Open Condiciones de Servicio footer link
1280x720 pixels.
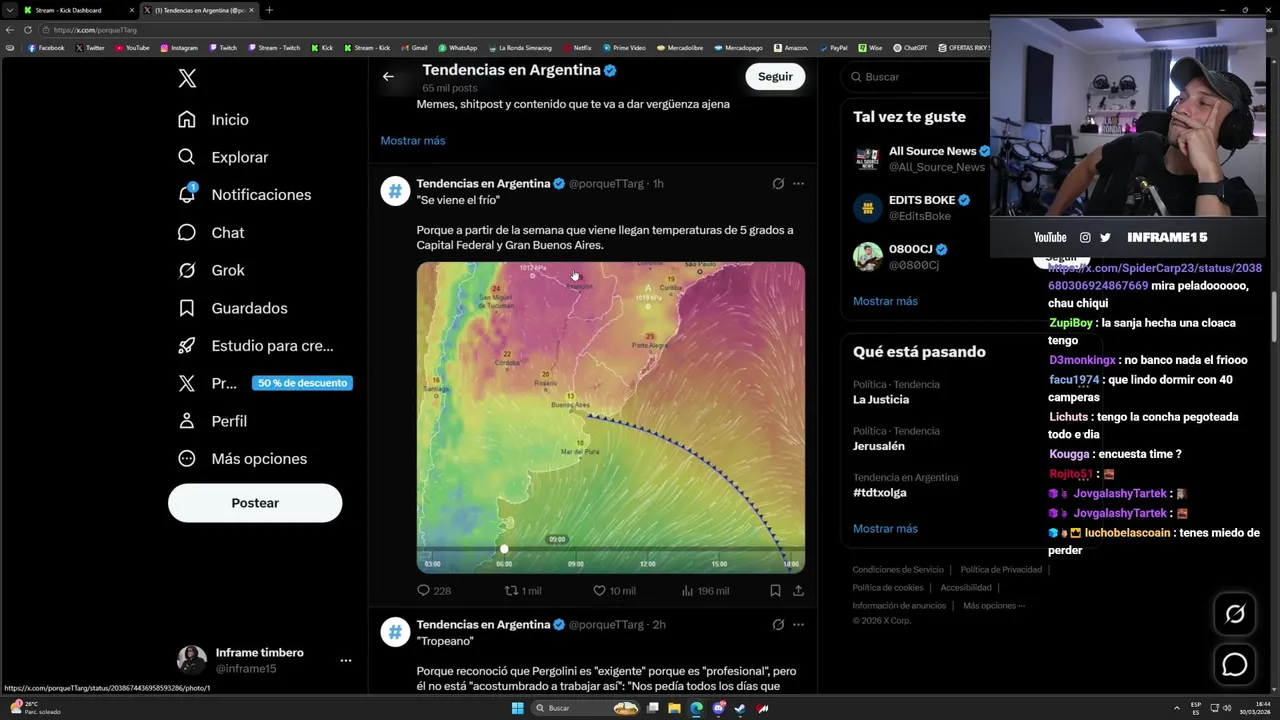pyautogui.click(x=898, y=570)
